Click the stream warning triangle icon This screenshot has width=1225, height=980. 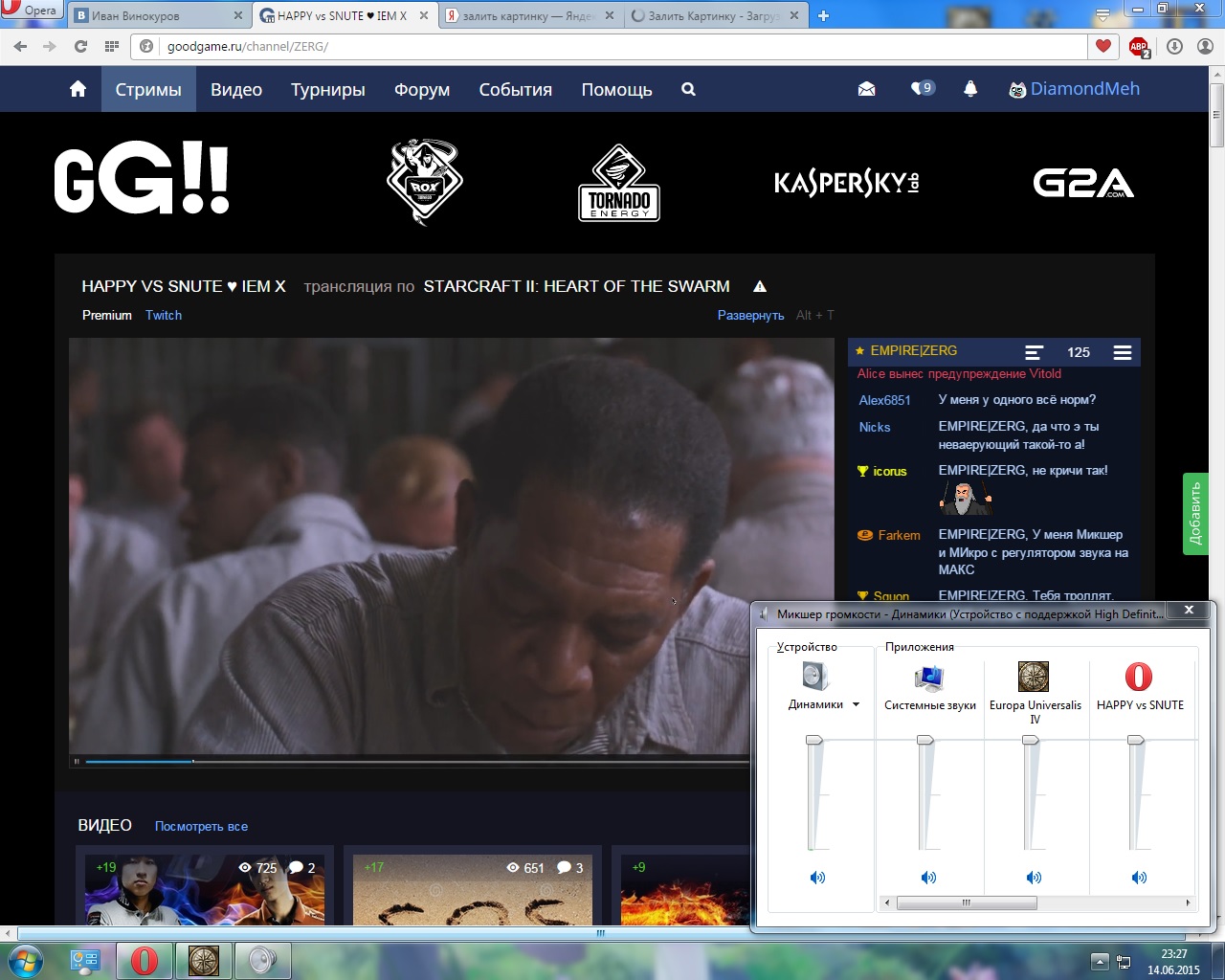(x=760, y=286)
